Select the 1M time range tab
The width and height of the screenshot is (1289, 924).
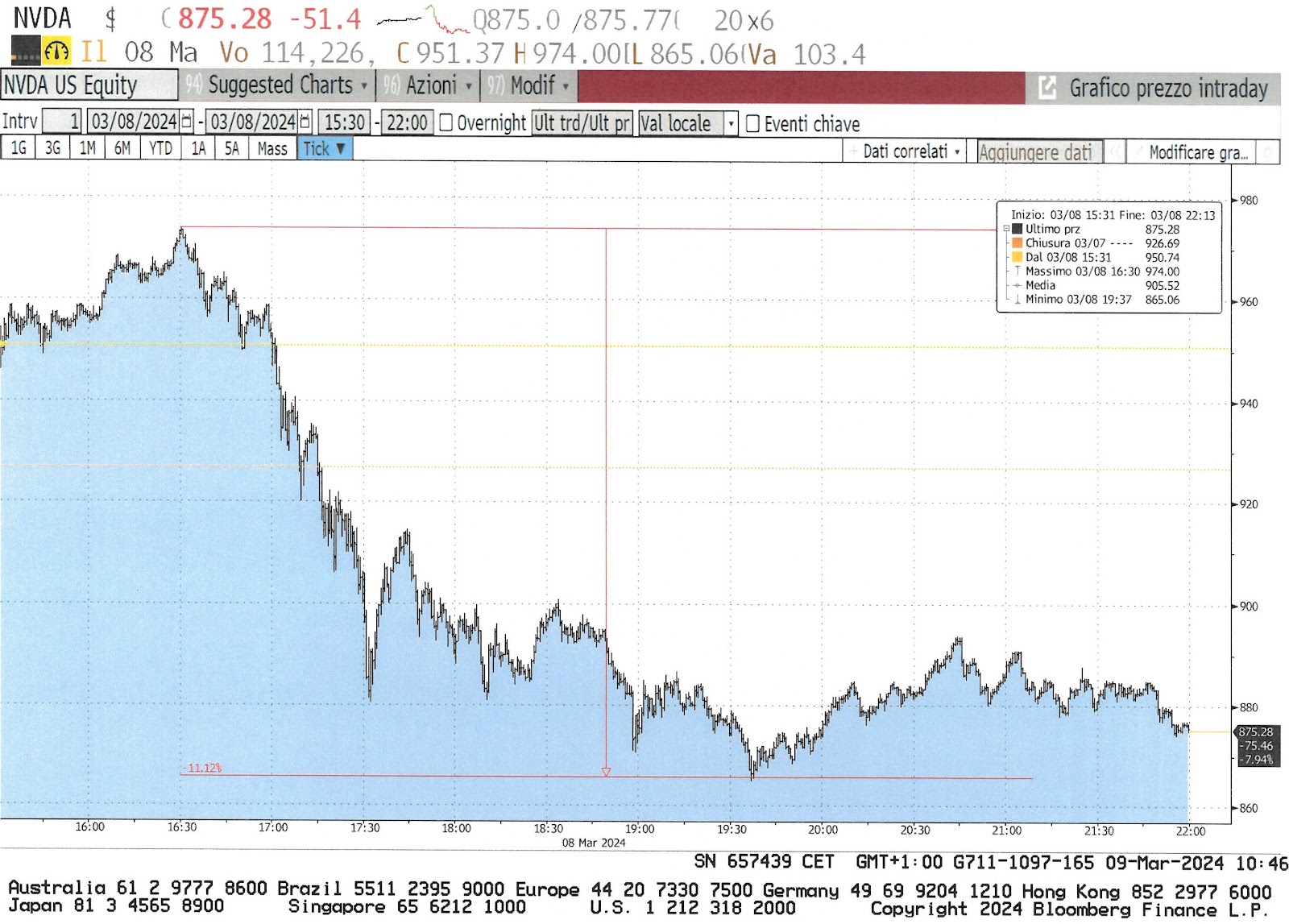(x=87, y=148)
